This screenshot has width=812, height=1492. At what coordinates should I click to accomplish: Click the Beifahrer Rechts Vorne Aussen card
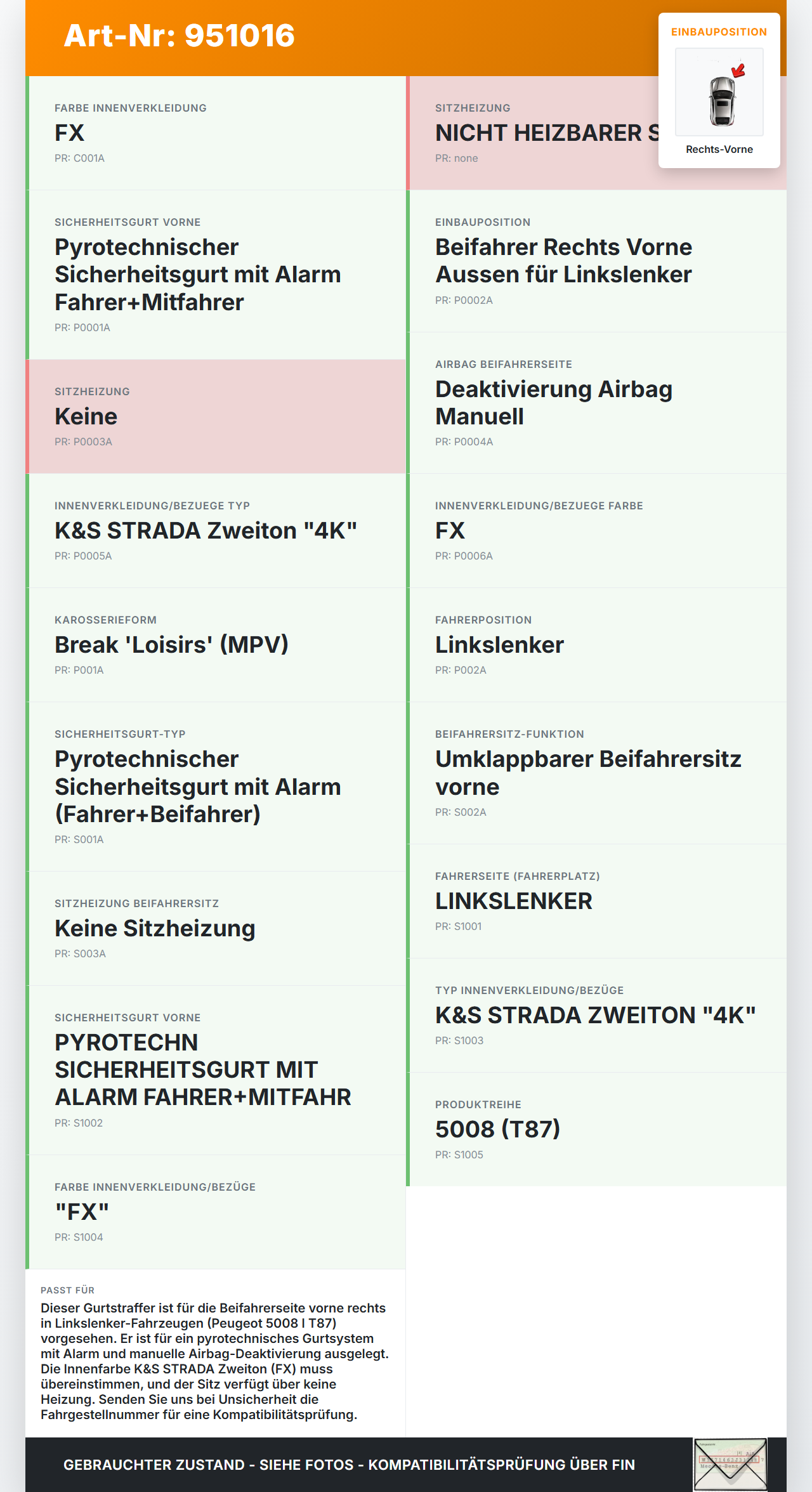point(596,261)
